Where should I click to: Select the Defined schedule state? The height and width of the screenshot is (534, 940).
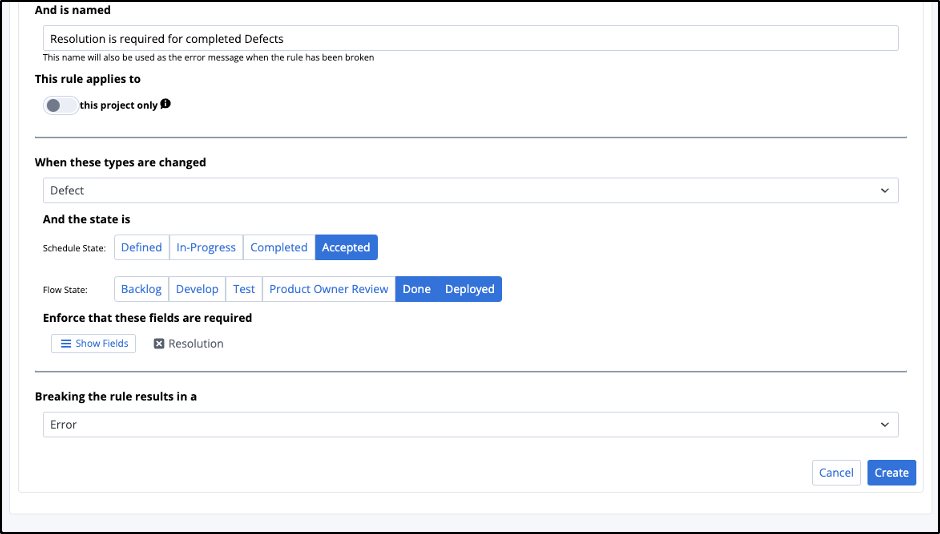(x=141, y=248)
